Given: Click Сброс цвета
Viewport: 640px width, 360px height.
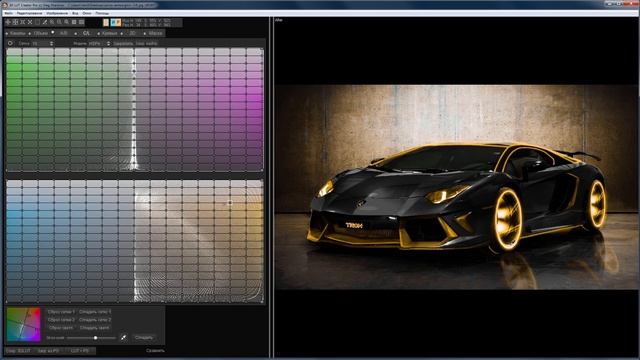Looking at the screenshot, I should pos(61,328).
